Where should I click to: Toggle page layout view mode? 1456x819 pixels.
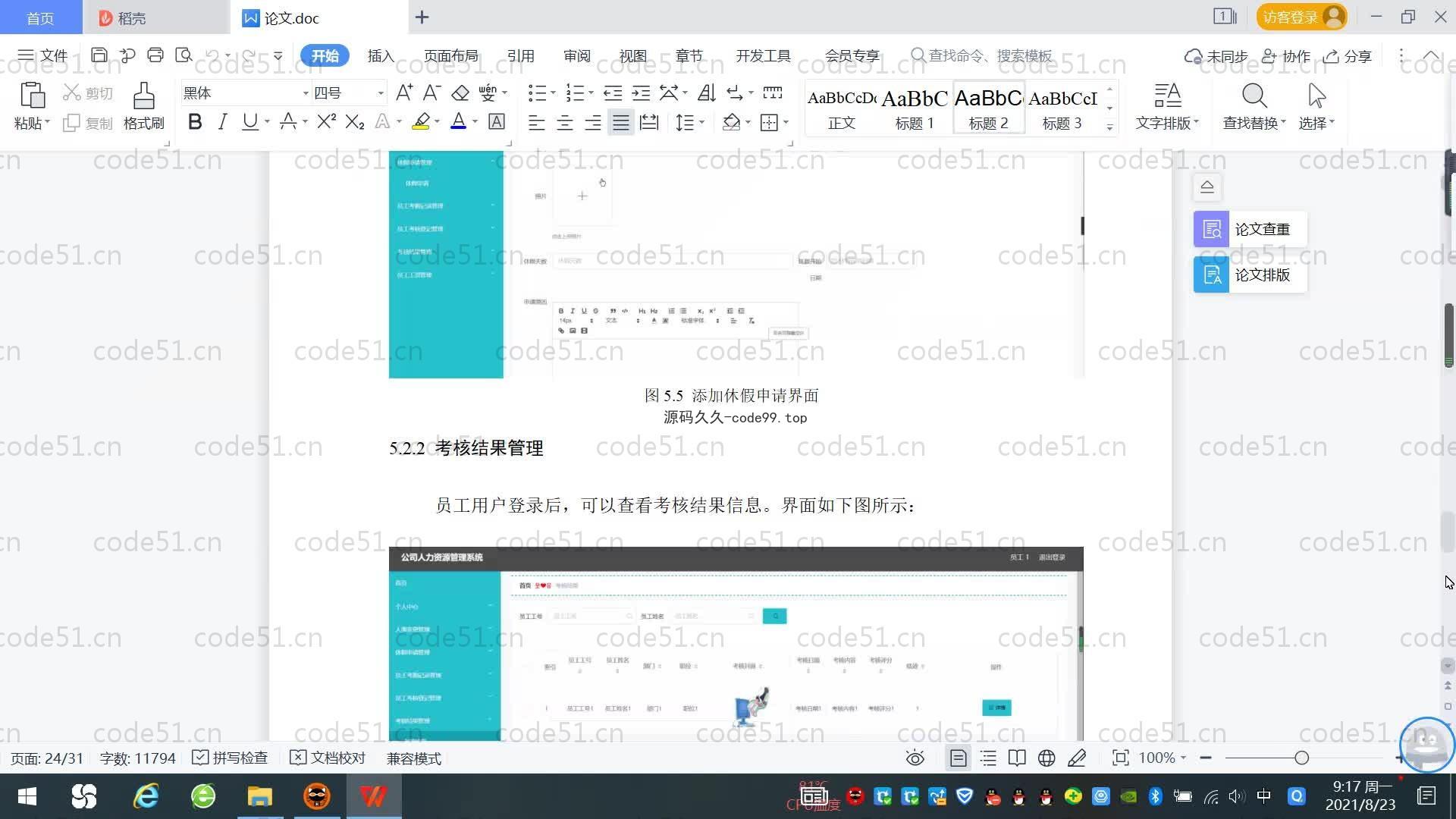click(x=959, y=758)
